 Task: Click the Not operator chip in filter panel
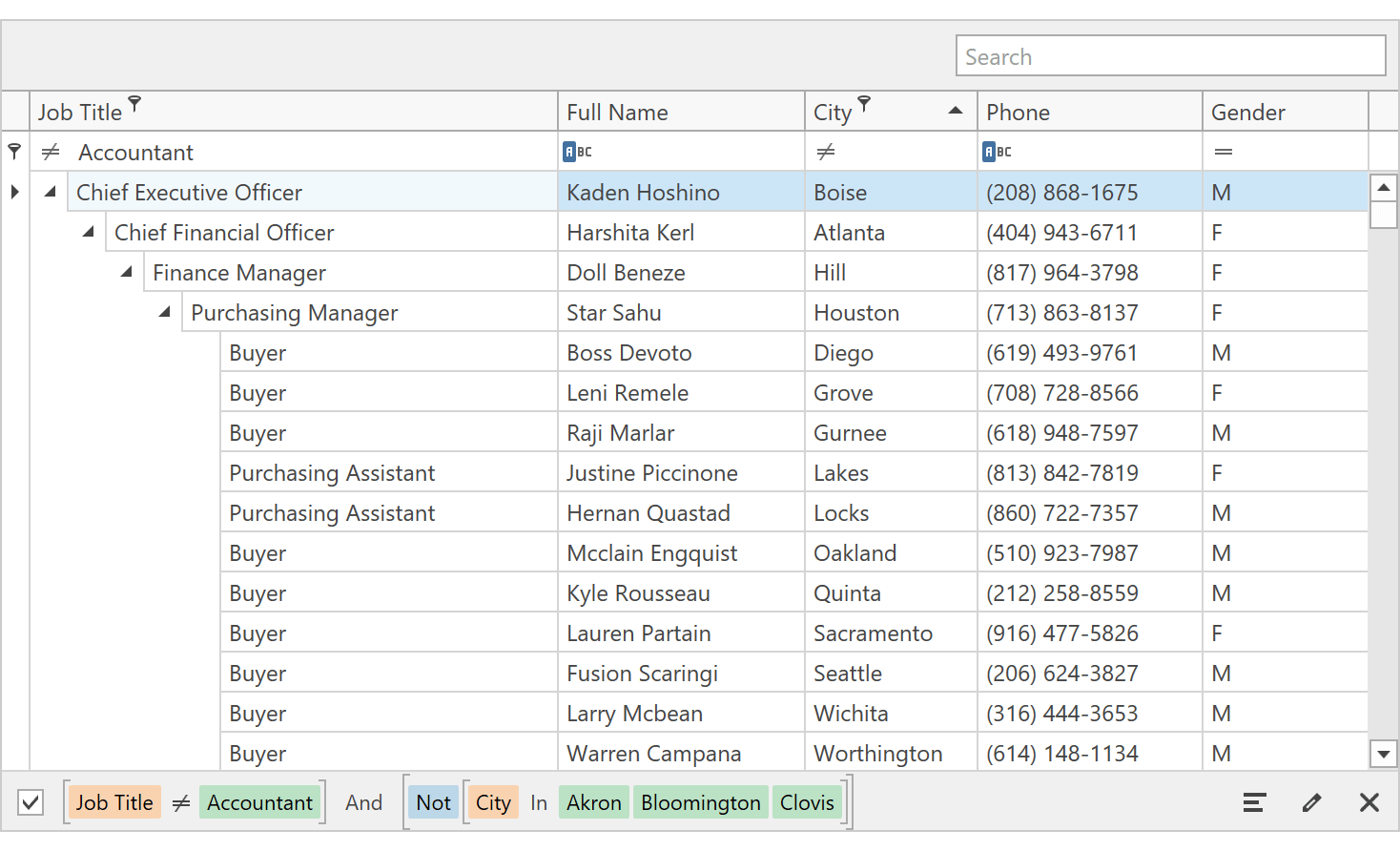click(433, 802)
